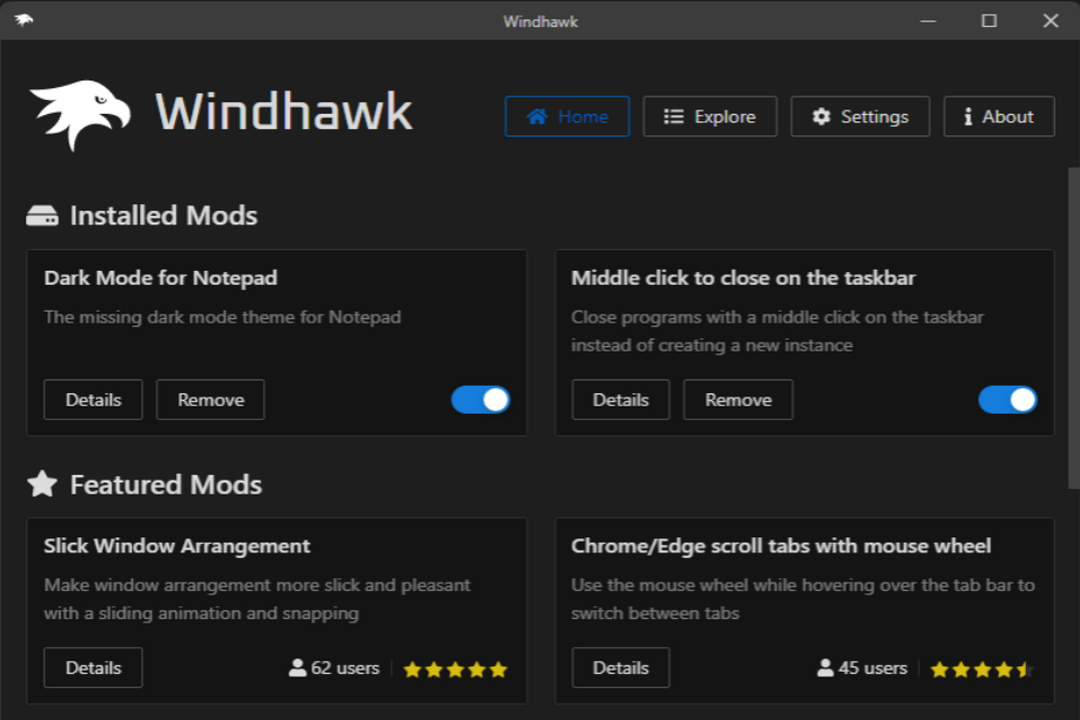1080x720 pixels.
Task: Click the 45 users count label
Action: pos(870,667)
